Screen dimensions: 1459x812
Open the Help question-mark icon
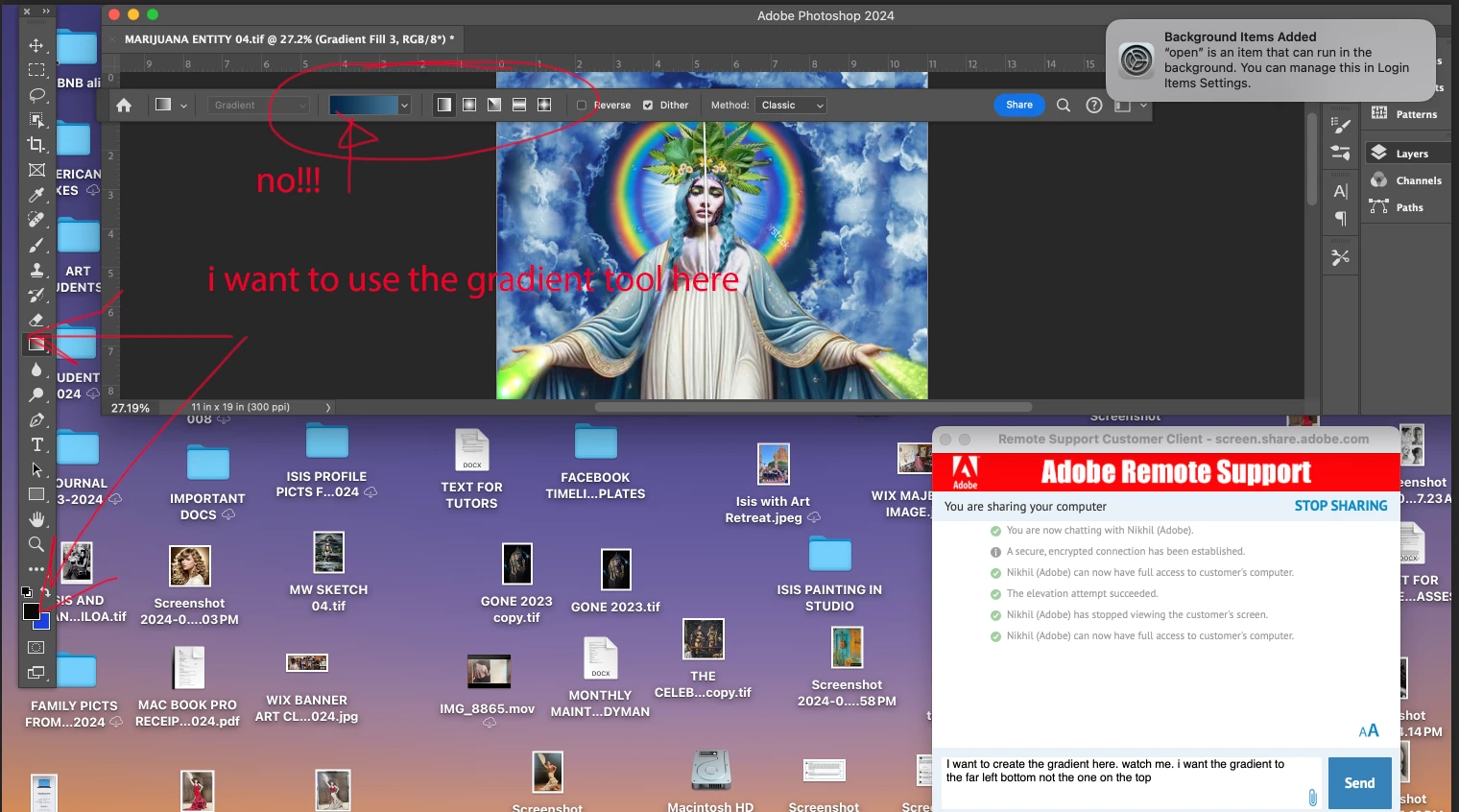pos(1094,106)
